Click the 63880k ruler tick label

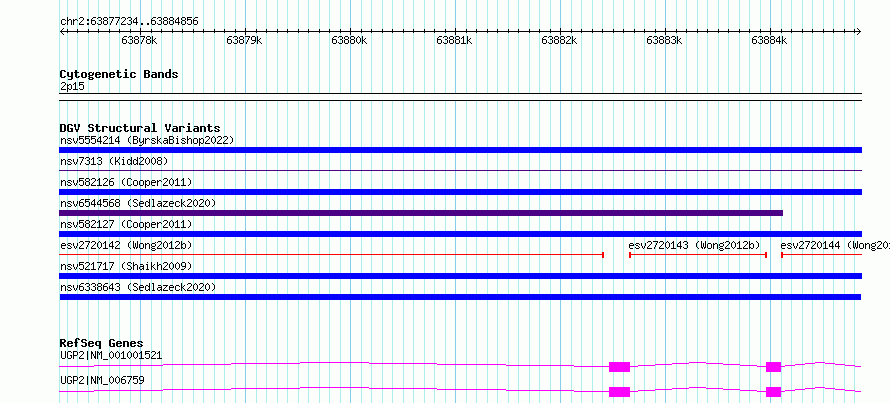click(x=350, y=41)
